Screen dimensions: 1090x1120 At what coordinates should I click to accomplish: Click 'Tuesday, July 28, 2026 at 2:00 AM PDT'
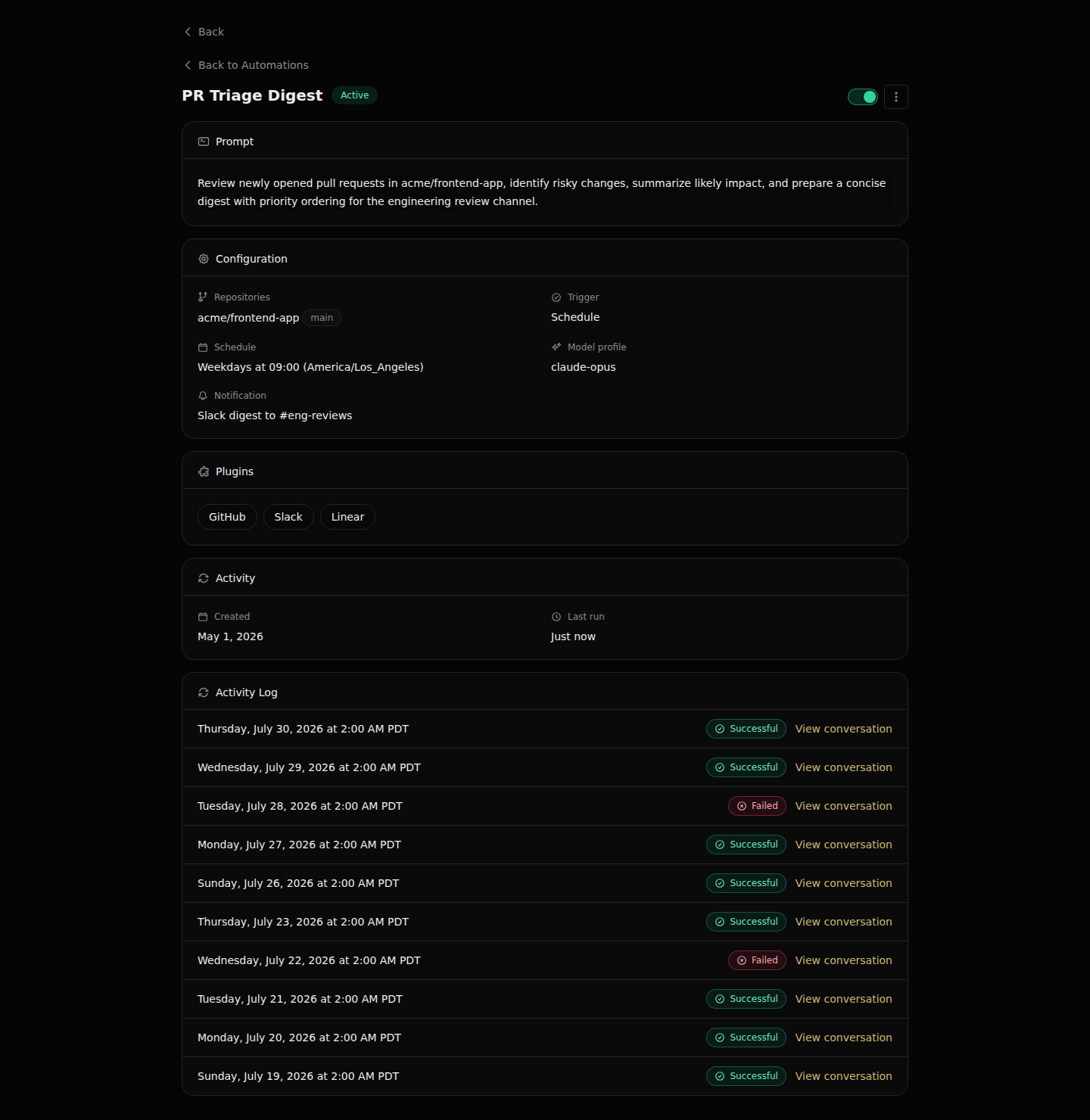(x=300, y=806)
